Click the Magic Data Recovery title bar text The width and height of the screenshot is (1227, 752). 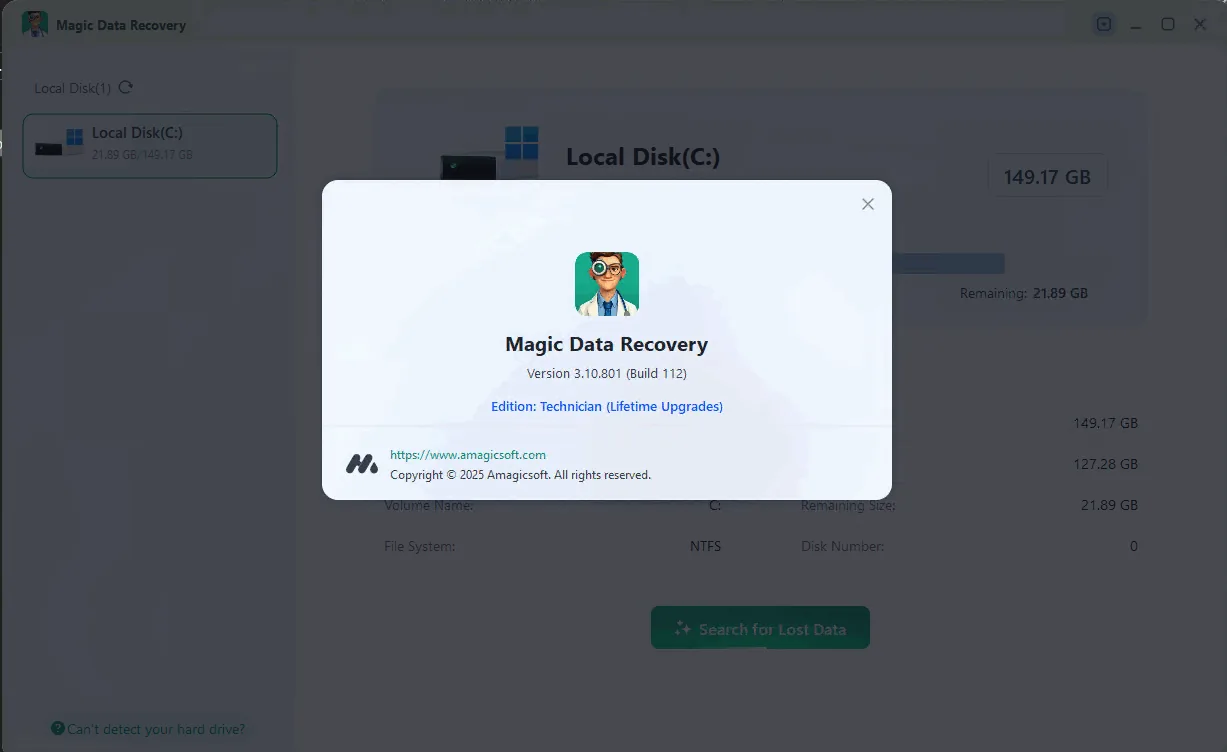point(121,25)
